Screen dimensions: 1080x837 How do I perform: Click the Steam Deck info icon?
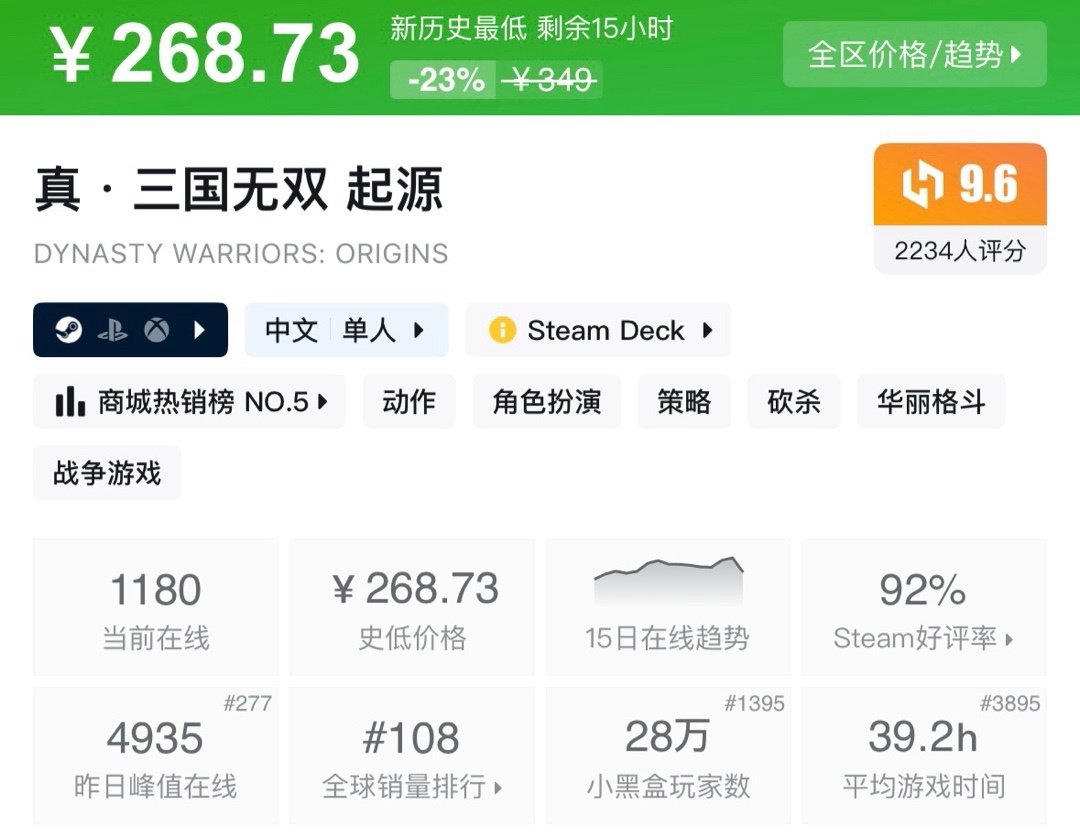[502, 330]
